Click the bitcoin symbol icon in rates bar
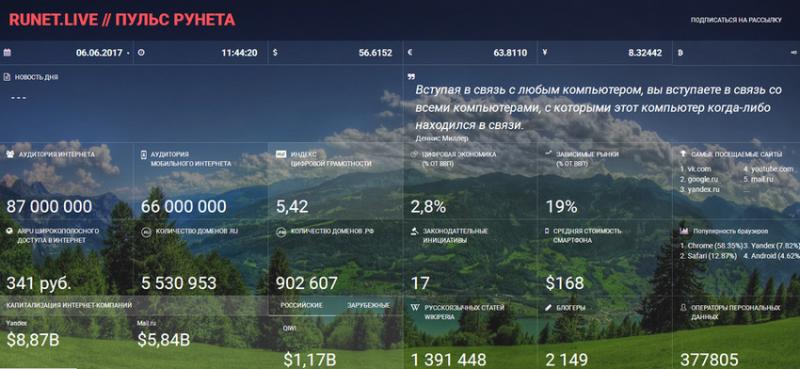Viewport: 800px width, 369px height. 681,53
